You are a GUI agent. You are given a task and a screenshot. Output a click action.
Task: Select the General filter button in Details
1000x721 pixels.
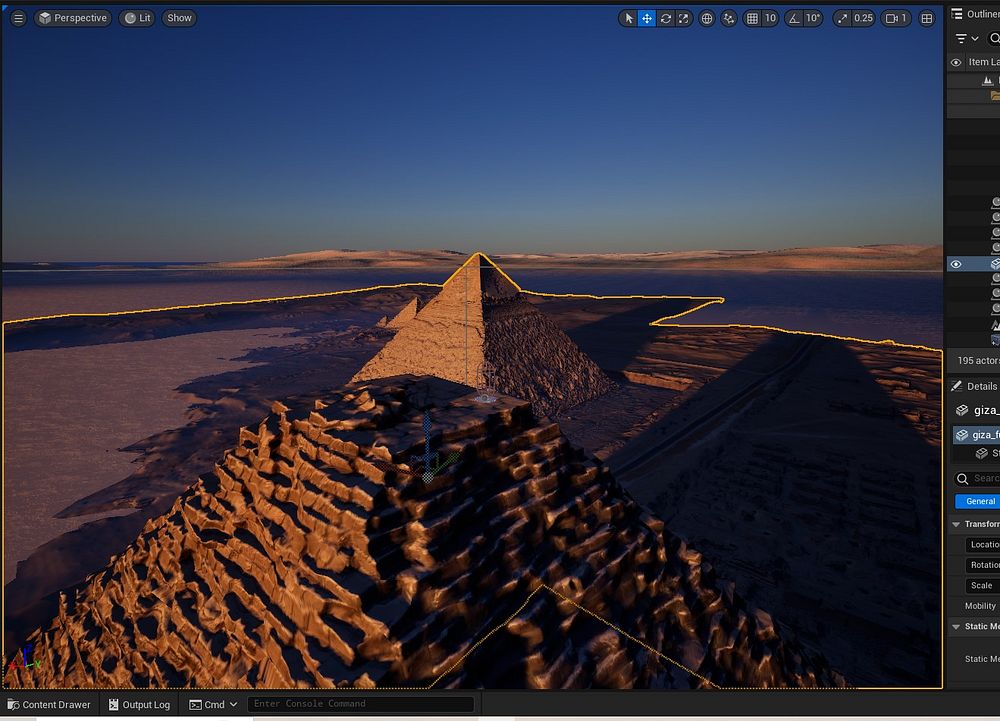point(978,501)
